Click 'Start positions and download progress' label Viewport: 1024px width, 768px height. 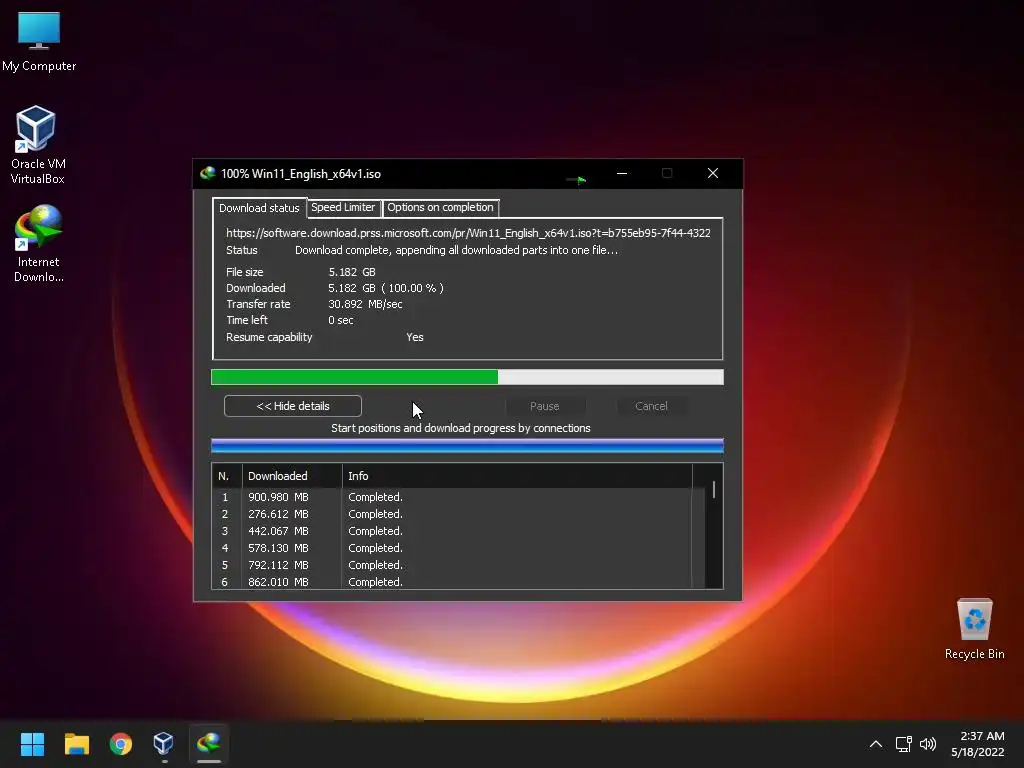pos(460,428)
